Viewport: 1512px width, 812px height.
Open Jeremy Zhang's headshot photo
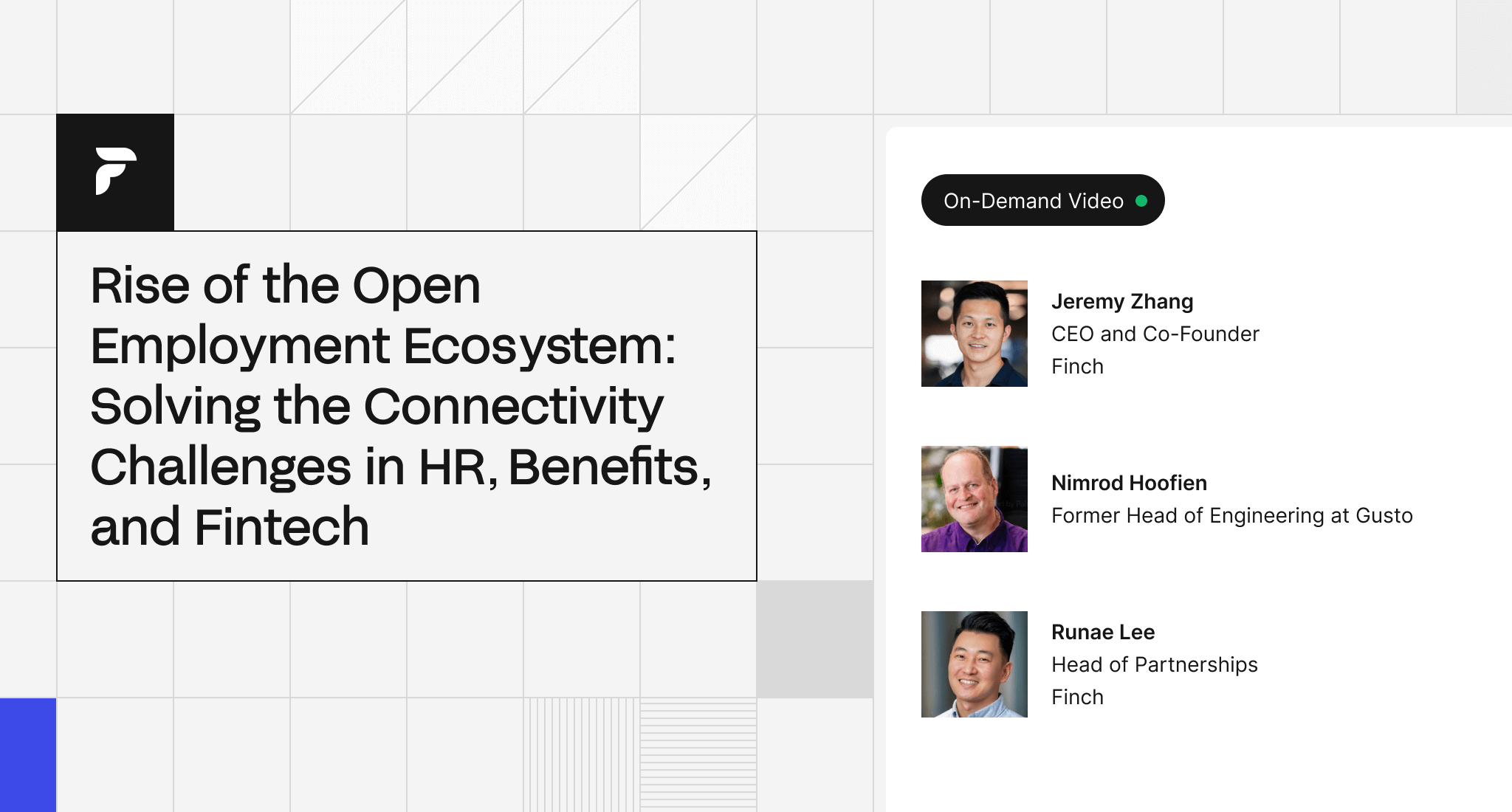(x=975, y=334)
